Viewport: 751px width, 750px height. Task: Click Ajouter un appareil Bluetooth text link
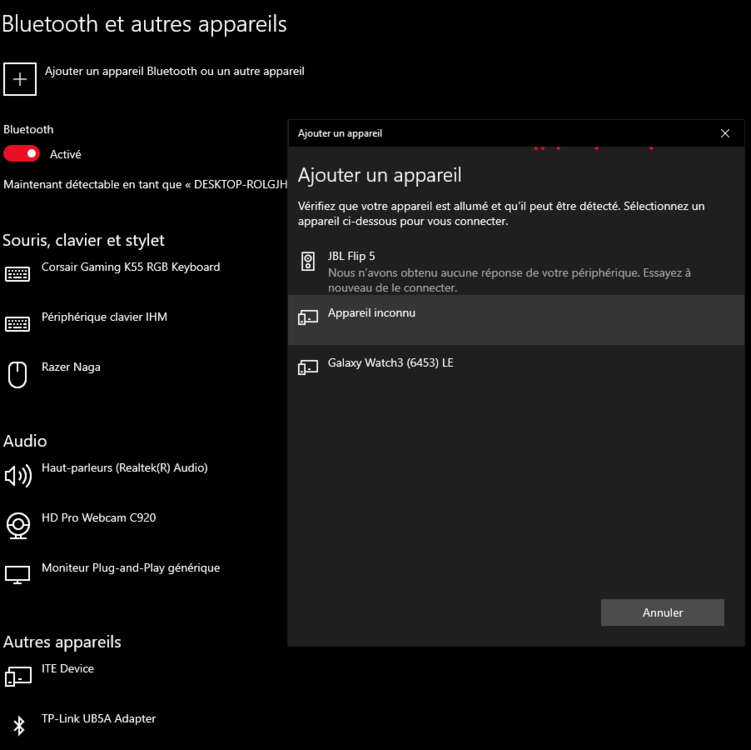(174, 71)
